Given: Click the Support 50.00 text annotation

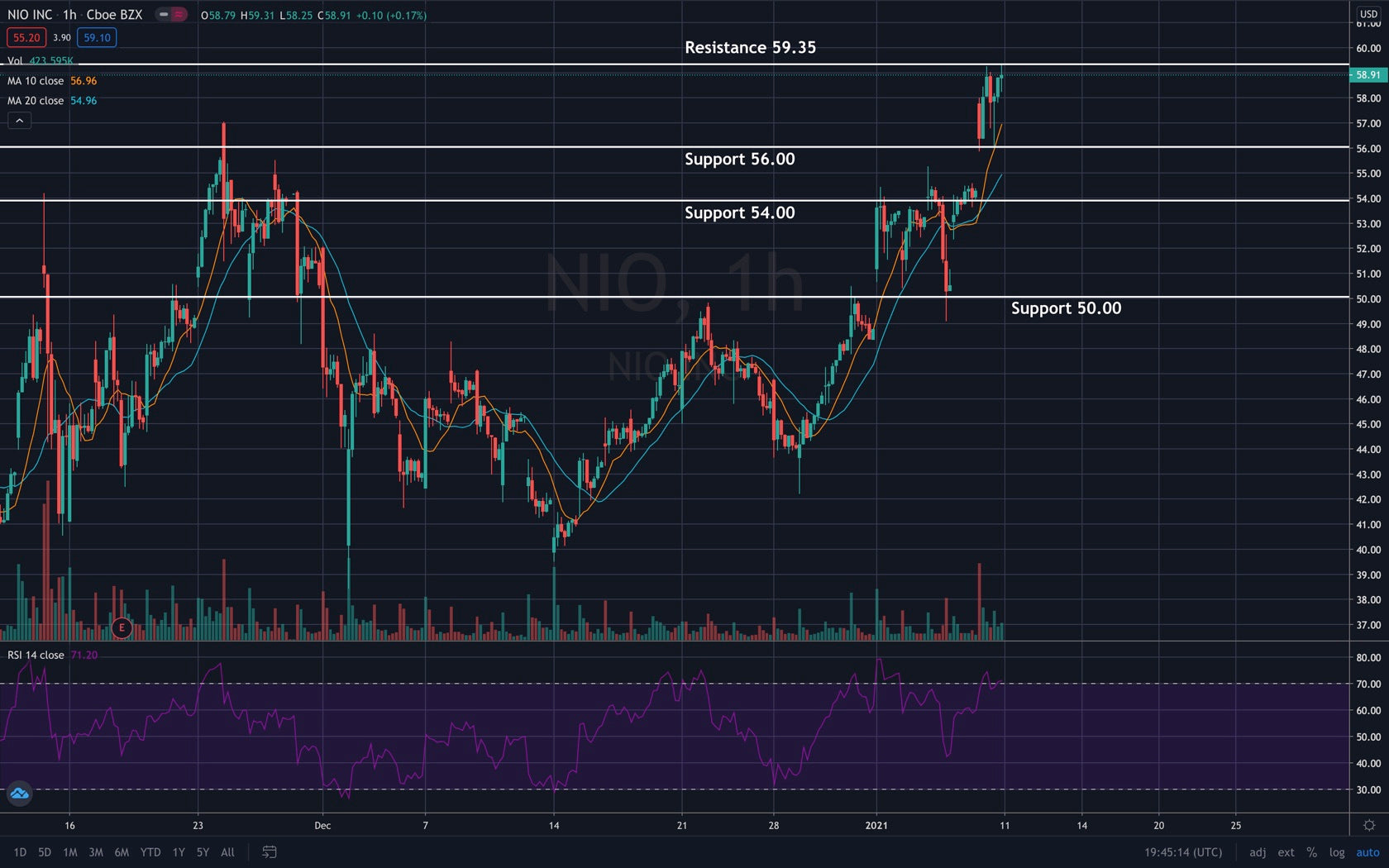Looking at the screenshot, I should (1066, 308).
